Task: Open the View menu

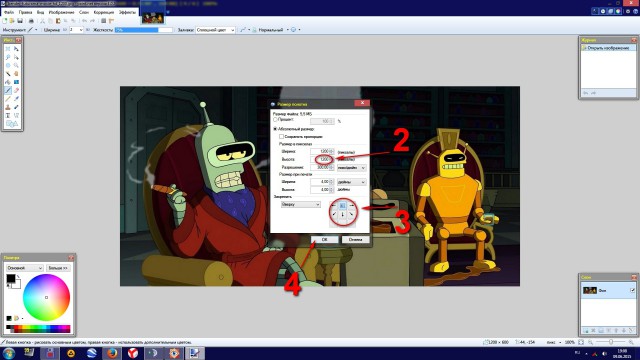Action: click(40, 12)
